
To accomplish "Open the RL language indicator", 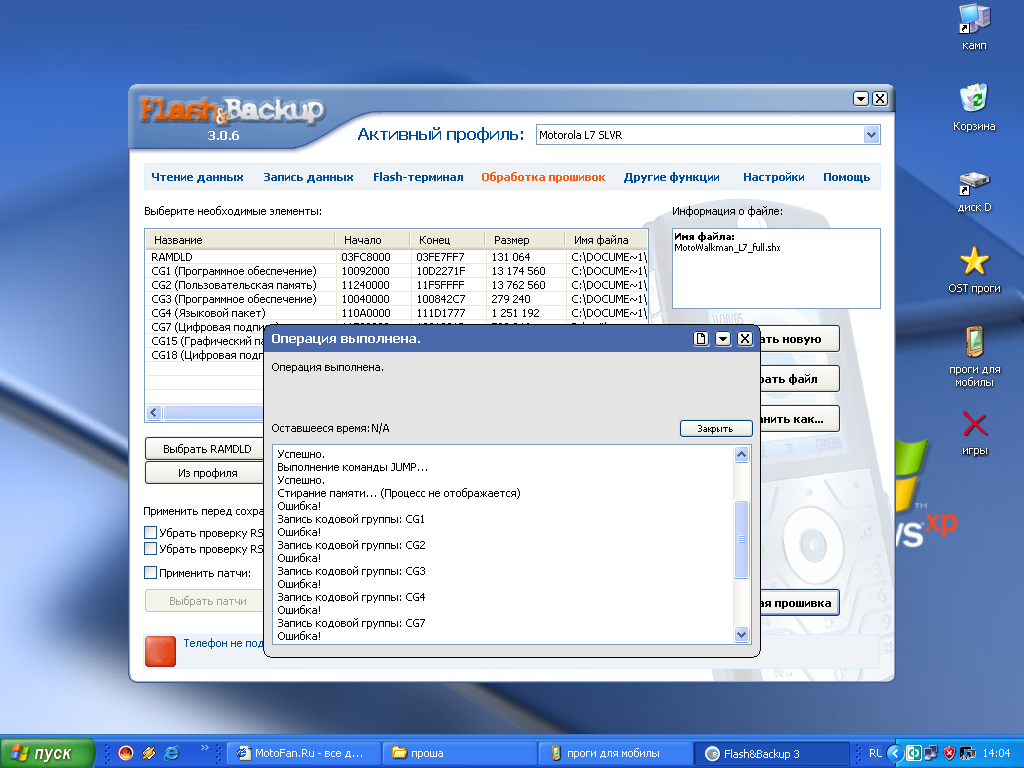I will click(x=875, y=753).
